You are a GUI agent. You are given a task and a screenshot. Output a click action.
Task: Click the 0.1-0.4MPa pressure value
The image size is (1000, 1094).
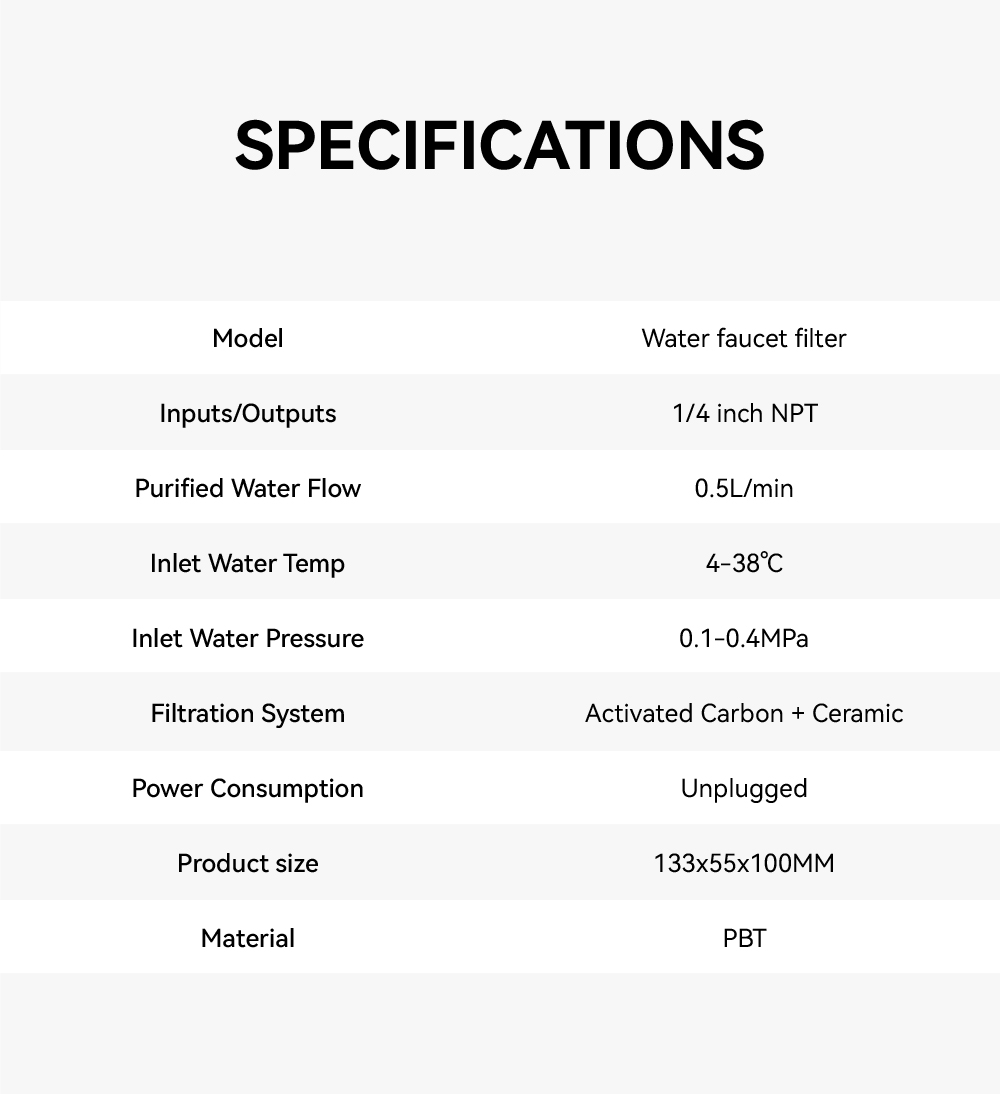pos(744,638)
